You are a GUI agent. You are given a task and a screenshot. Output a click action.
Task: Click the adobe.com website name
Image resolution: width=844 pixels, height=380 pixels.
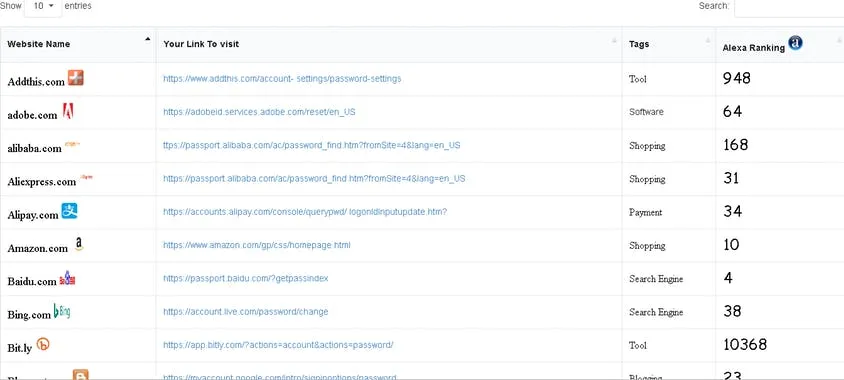tap(32, 115)
